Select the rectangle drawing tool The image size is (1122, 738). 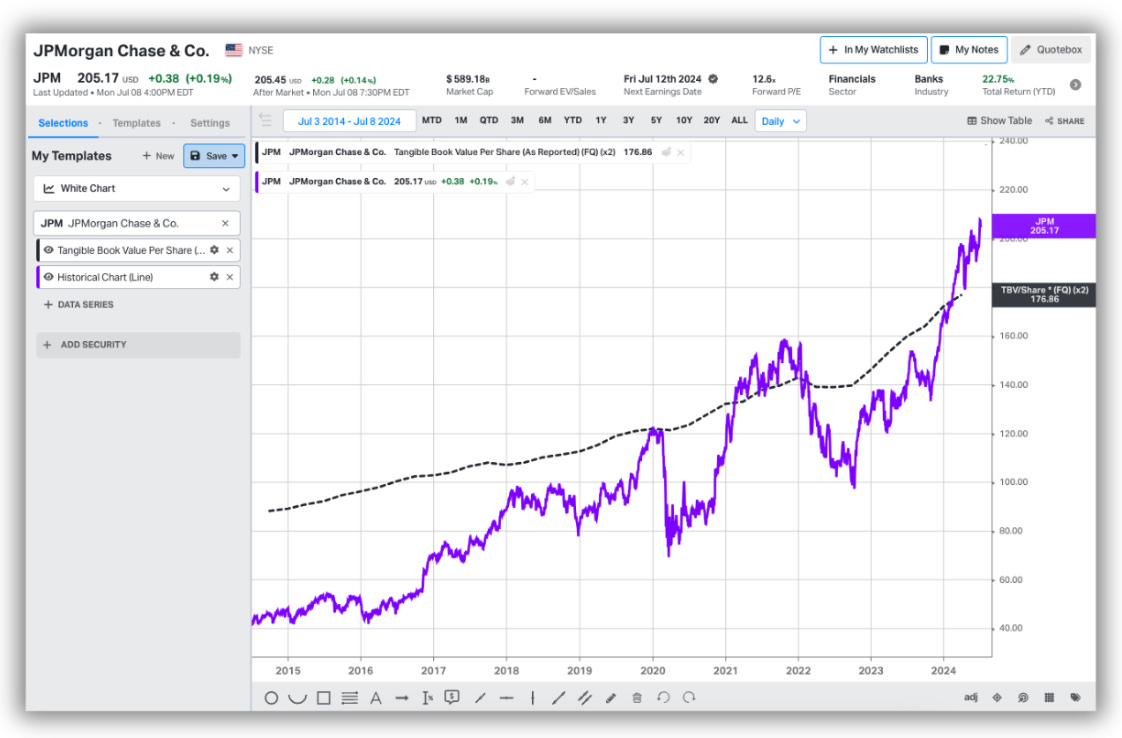323,698
